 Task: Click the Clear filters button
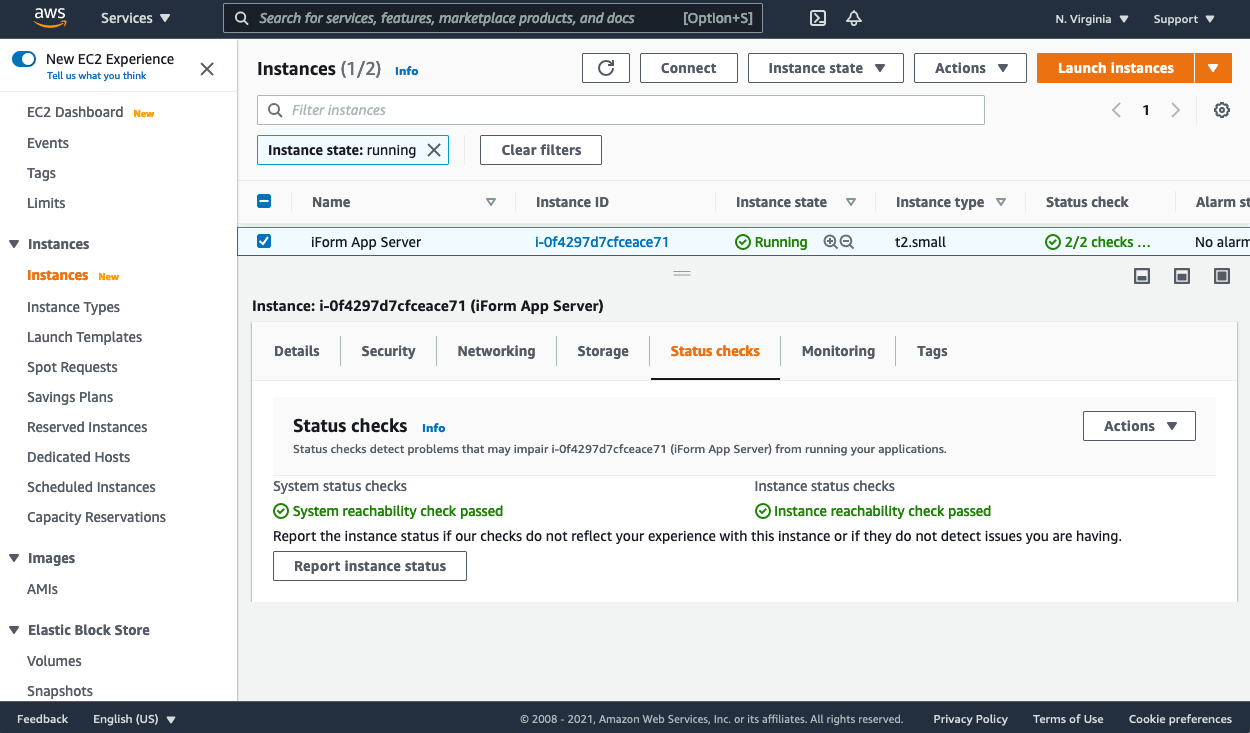pos(541,150)
